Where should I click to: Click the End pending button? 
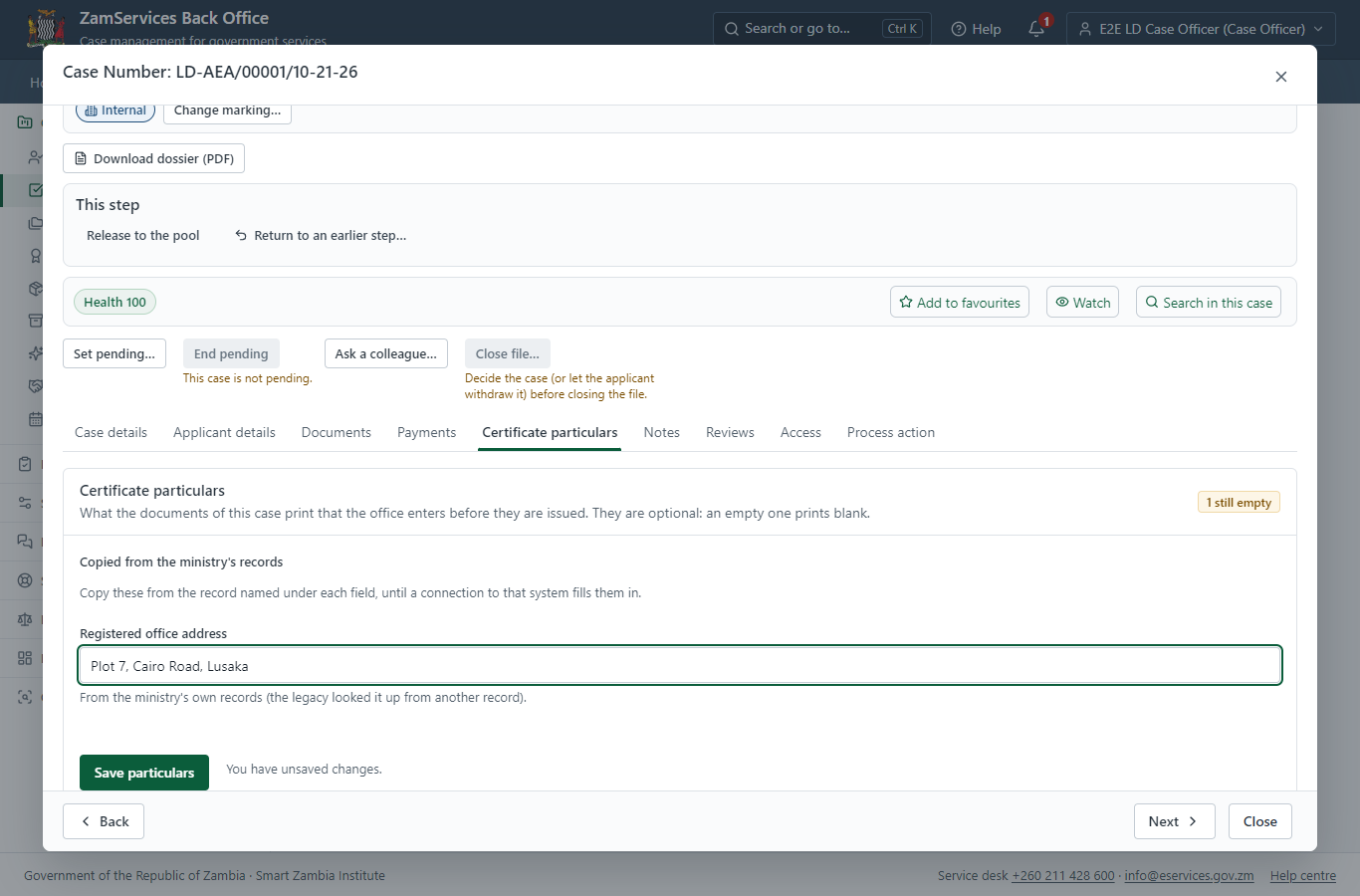[231, 353]
